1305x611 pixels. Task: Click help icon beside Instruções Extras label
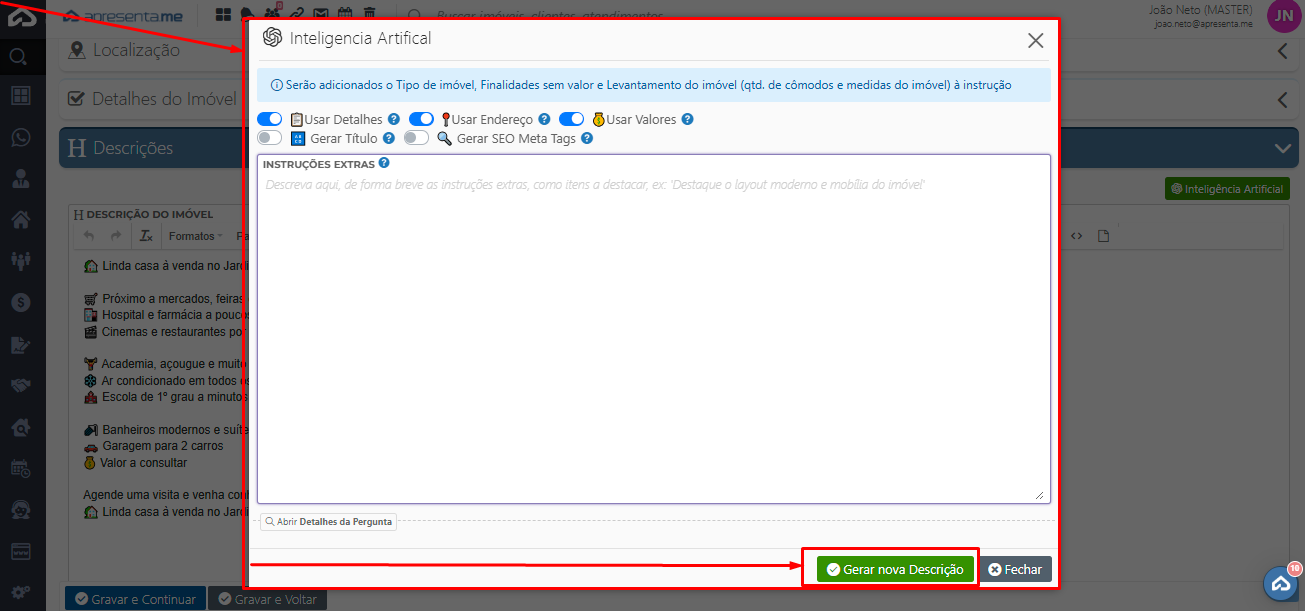(384, 163)
